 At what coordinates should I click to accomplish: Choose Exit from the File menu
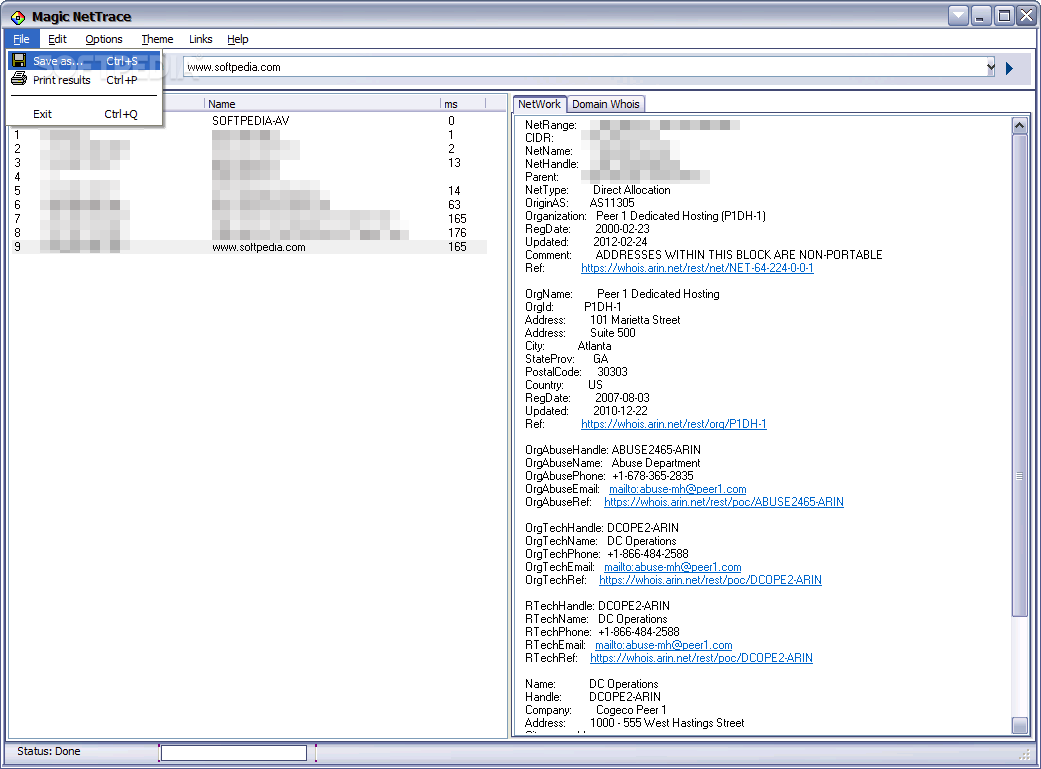(x=85, y=114)
